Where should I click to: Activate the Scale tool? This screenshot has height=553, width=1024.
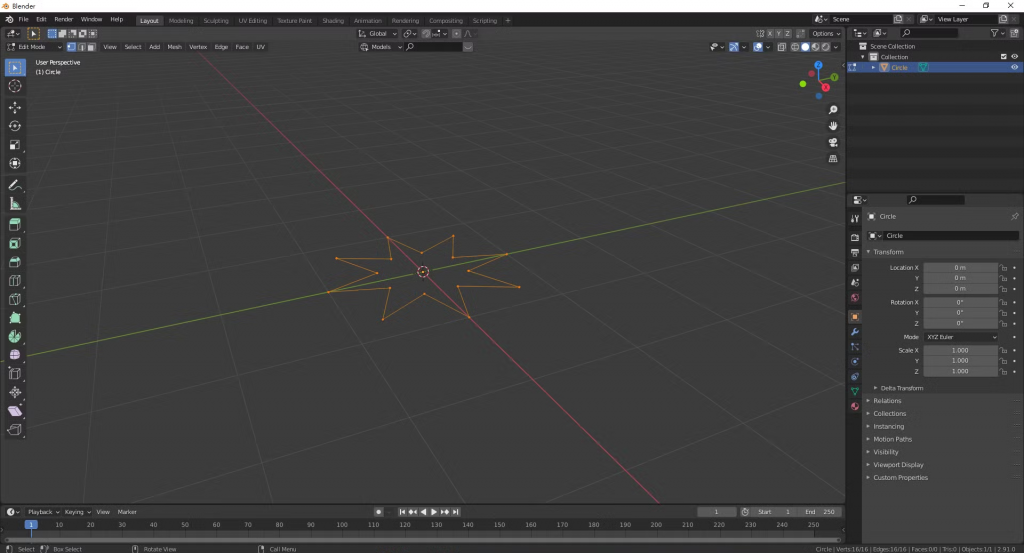point(15,145)
